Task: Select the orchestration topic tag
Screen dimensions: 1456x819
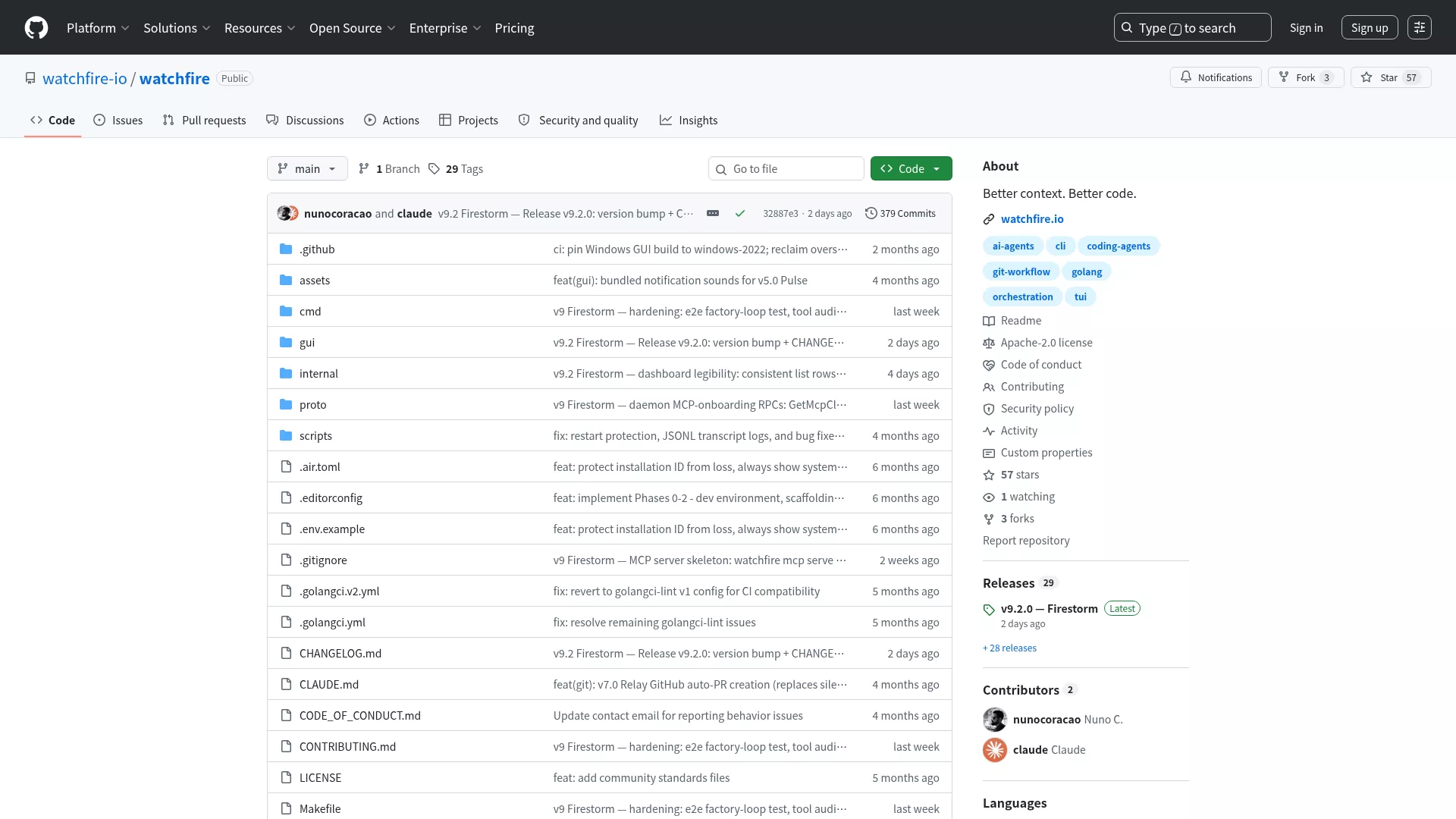Action: coord(1022,297)
